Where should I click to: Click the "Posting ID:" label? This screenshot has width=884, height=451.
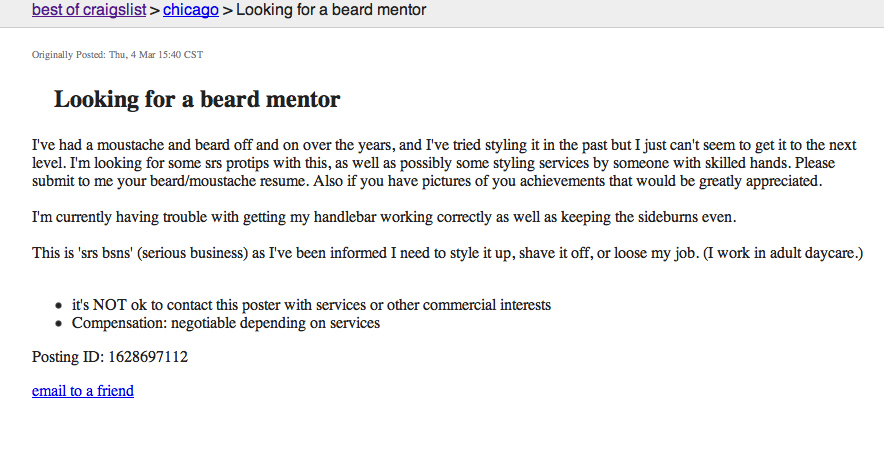click(68, 357)
